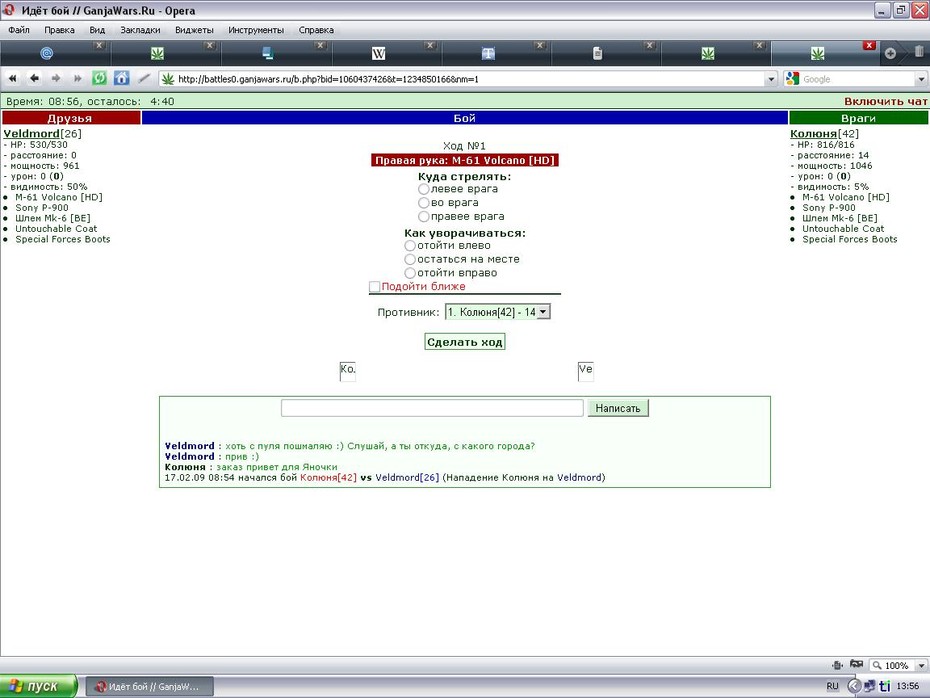Screen dimensions: 930x698
Task: Select 'отойти вправо' dodge option
Action: pyautogui.click(x=410, y=273)
